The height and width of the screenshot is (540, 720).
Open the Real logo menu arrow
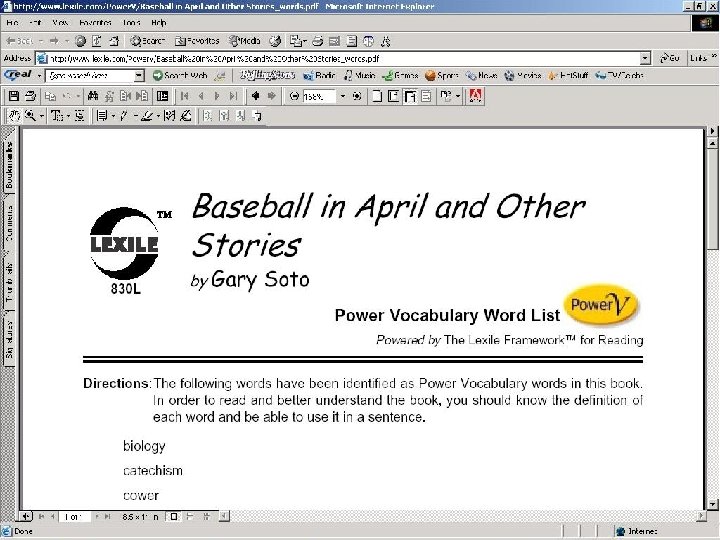pyautogui.click(x=39, y=75)
